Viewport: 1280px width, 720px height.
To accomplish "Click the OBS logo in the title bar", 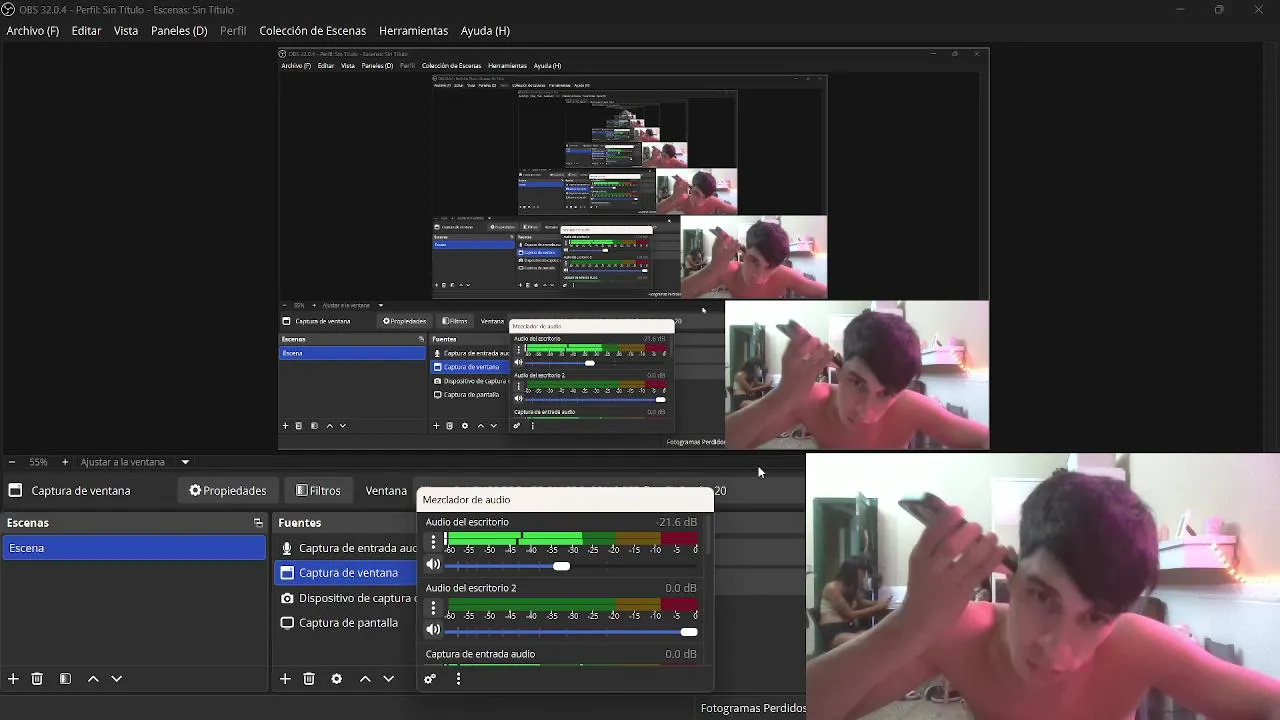I will point(8,9).
